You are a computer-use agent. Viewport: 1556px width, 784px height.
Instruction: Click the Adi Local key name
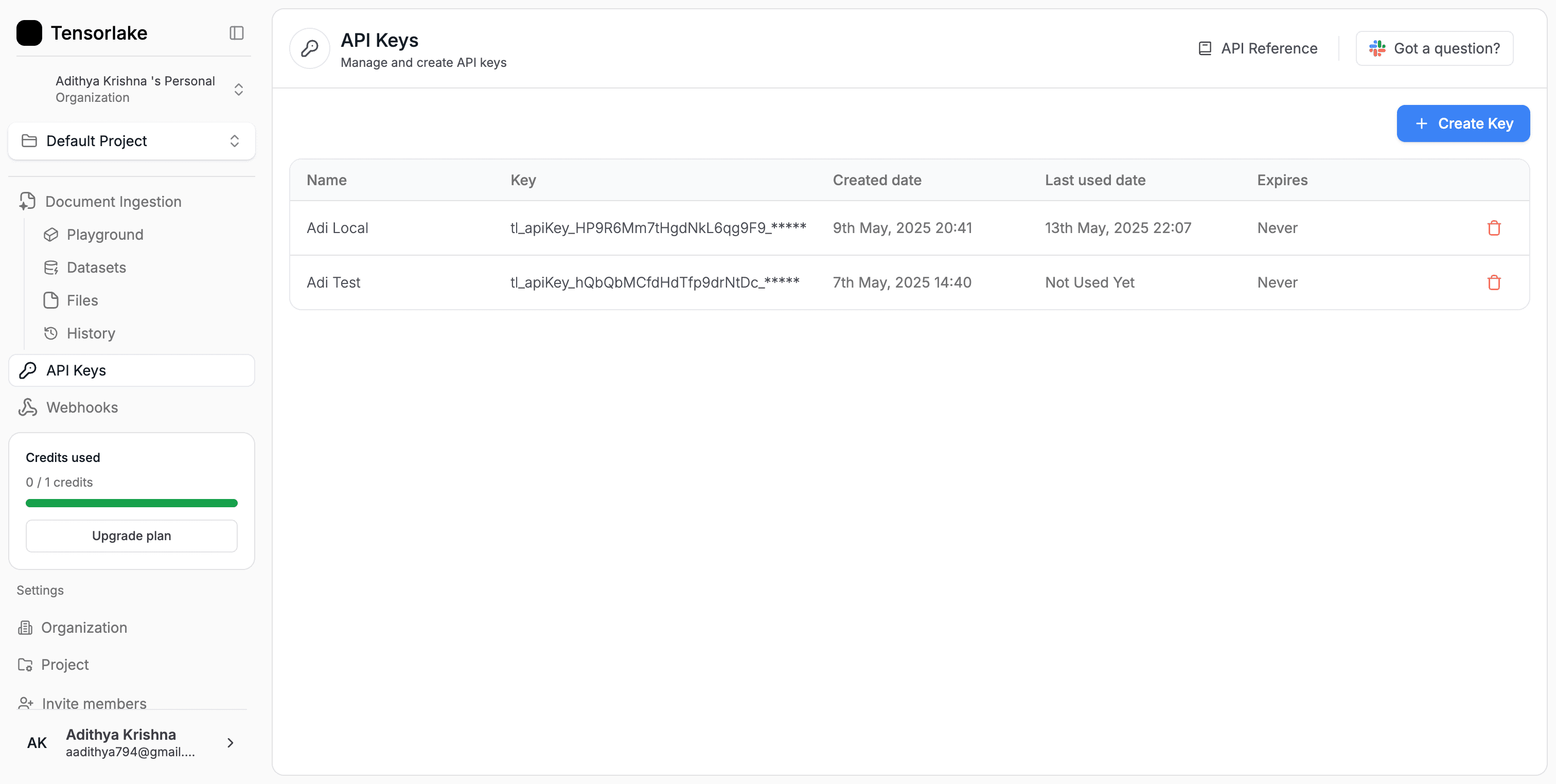(337, 228)
